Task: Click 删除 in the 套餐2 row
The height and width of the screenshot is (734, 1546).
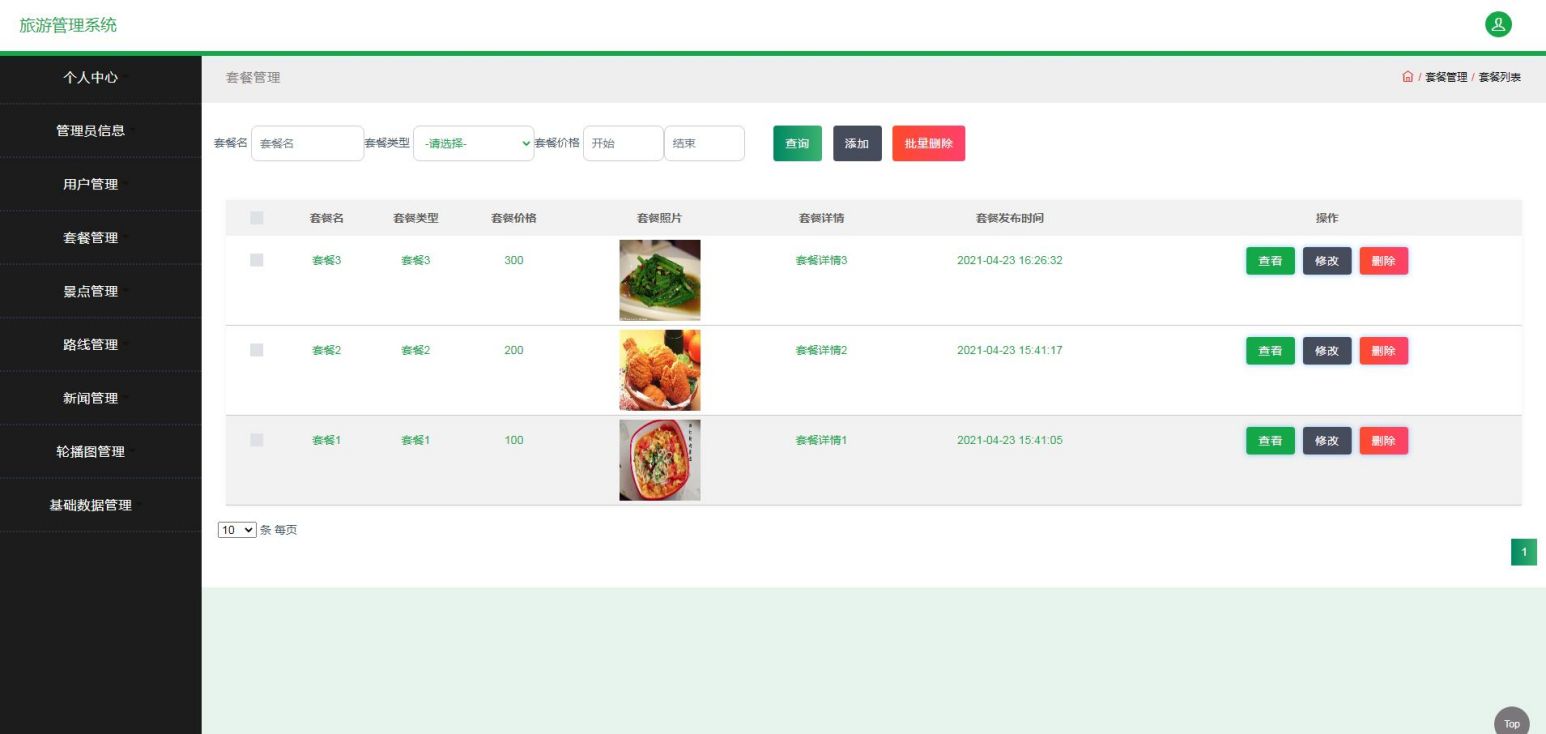Action: tap(1384, 351)
